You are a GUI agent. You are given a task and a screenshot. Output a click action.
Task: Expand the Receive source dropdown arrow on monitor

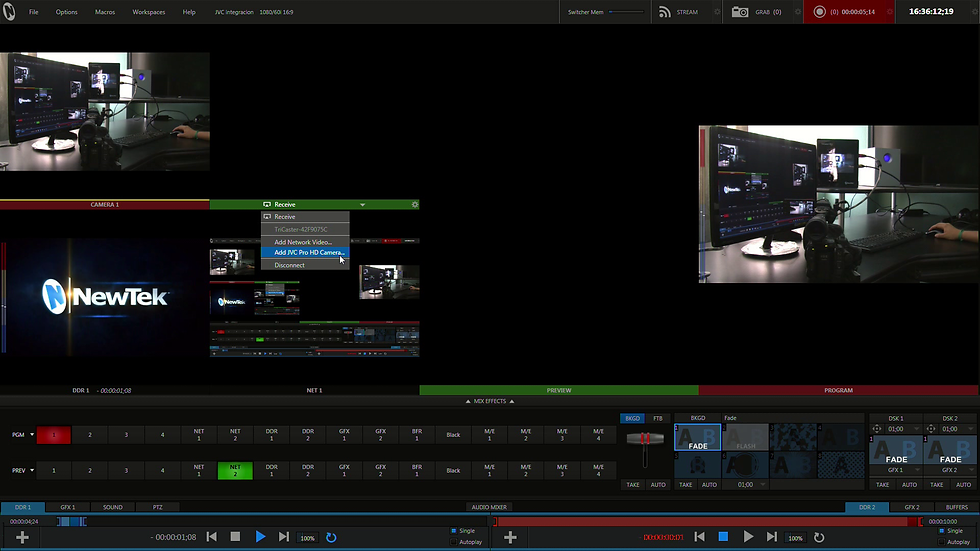click(x=362, y=204)
